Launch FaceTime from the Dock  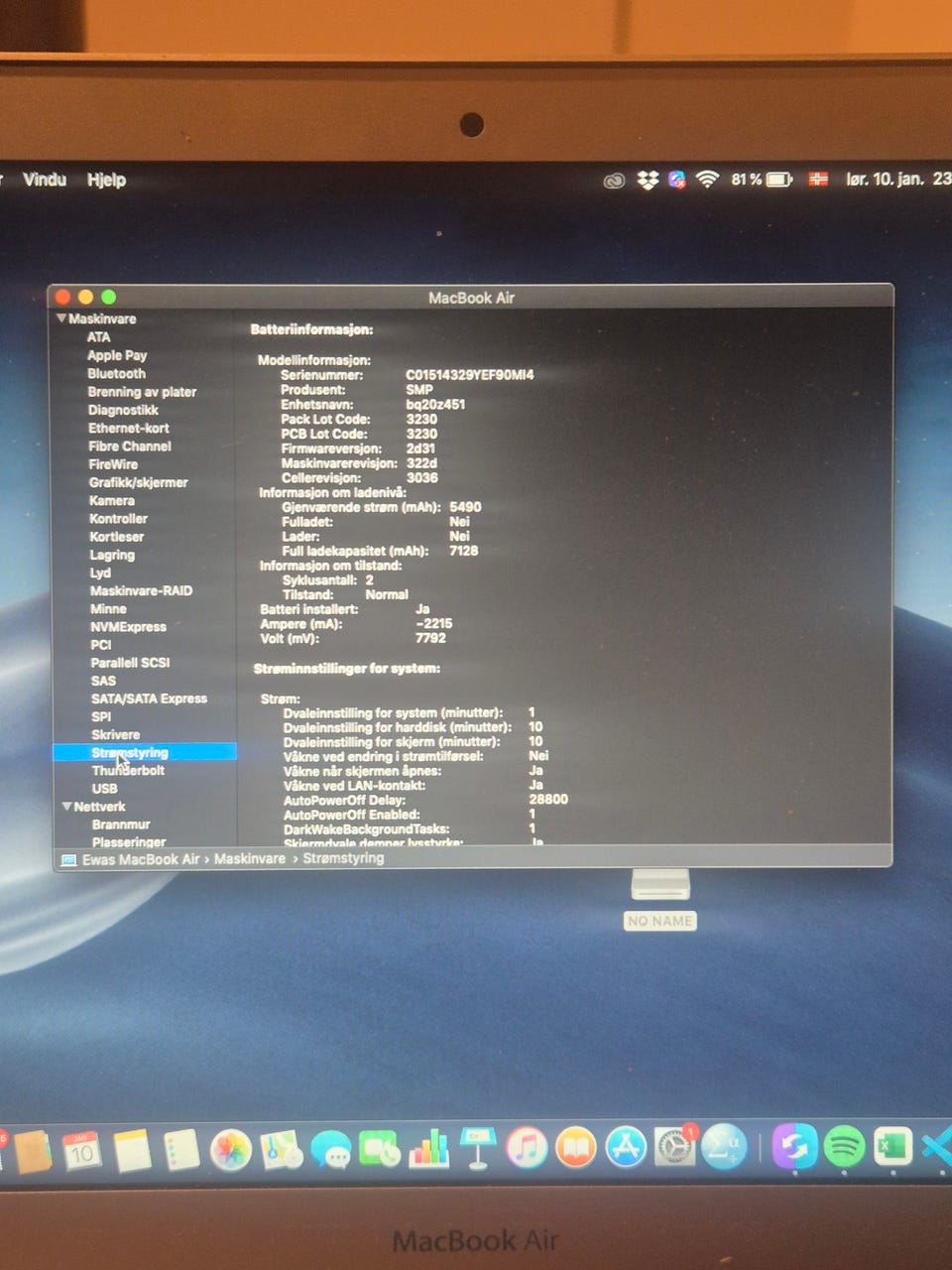click(x=380, y=1150)
